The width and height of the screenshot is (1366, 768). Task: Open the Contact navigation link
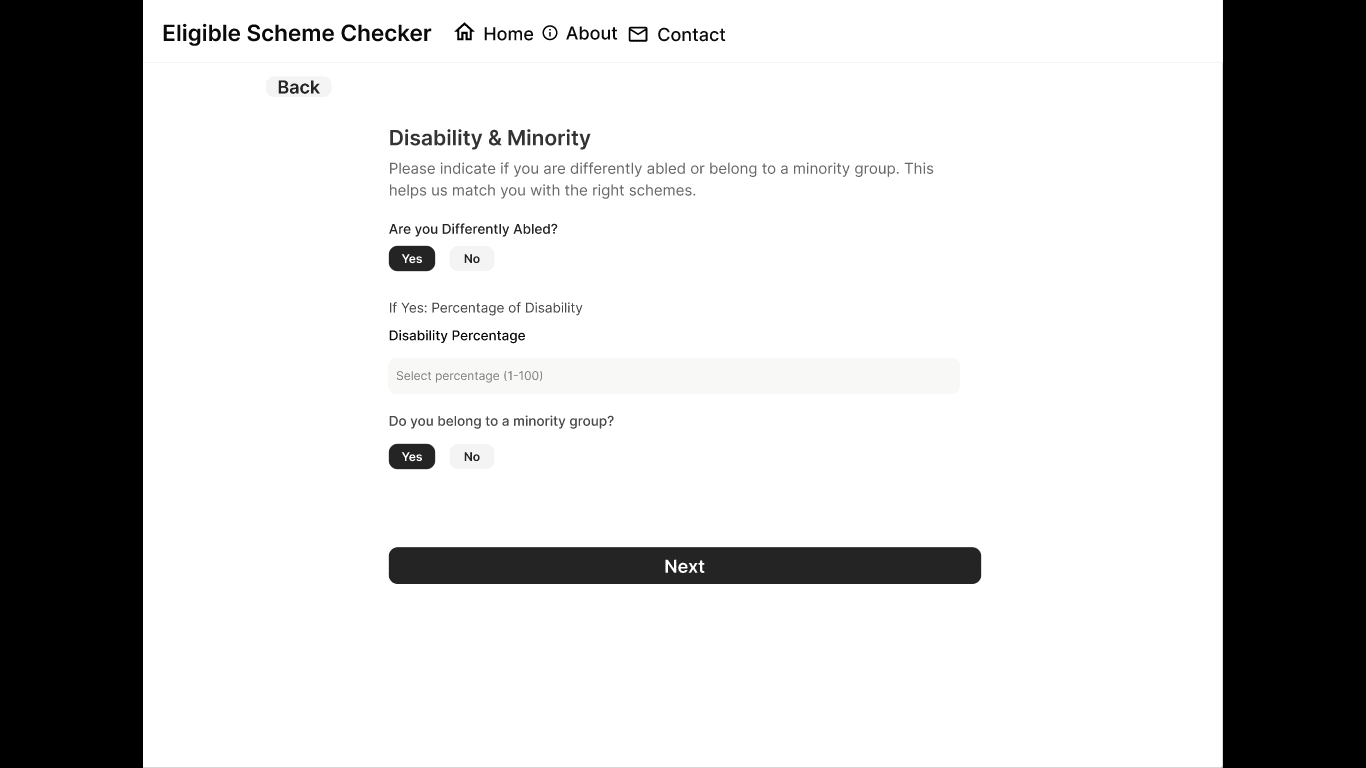[691, 34]
